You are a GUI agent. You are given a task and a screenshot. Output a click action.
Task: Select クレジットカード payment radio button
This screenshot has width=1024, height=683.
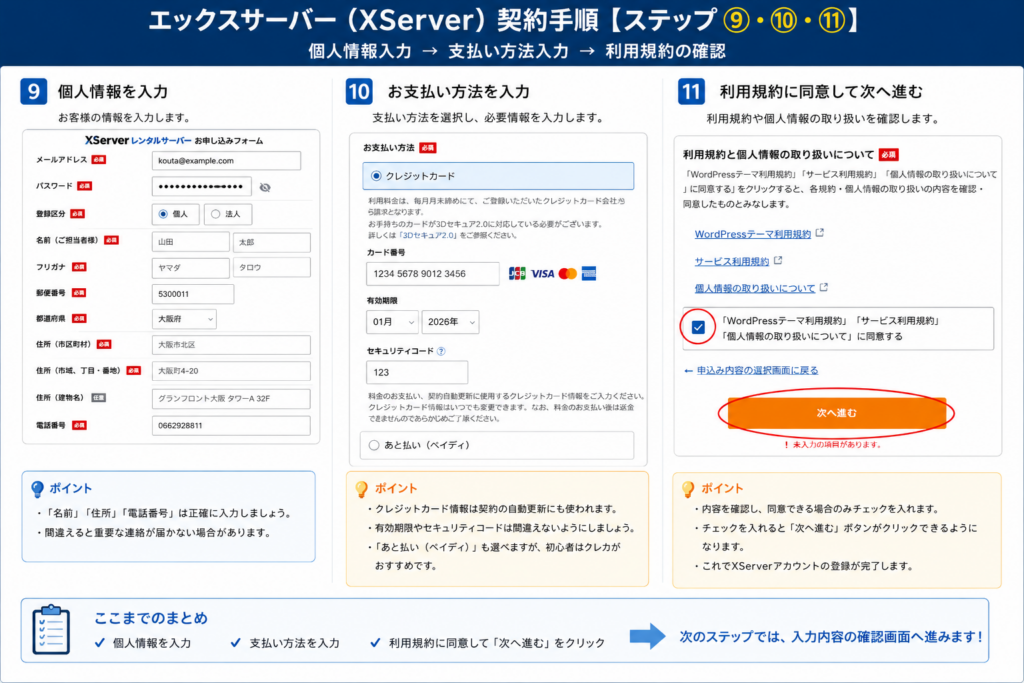click(x=376, y=176)
